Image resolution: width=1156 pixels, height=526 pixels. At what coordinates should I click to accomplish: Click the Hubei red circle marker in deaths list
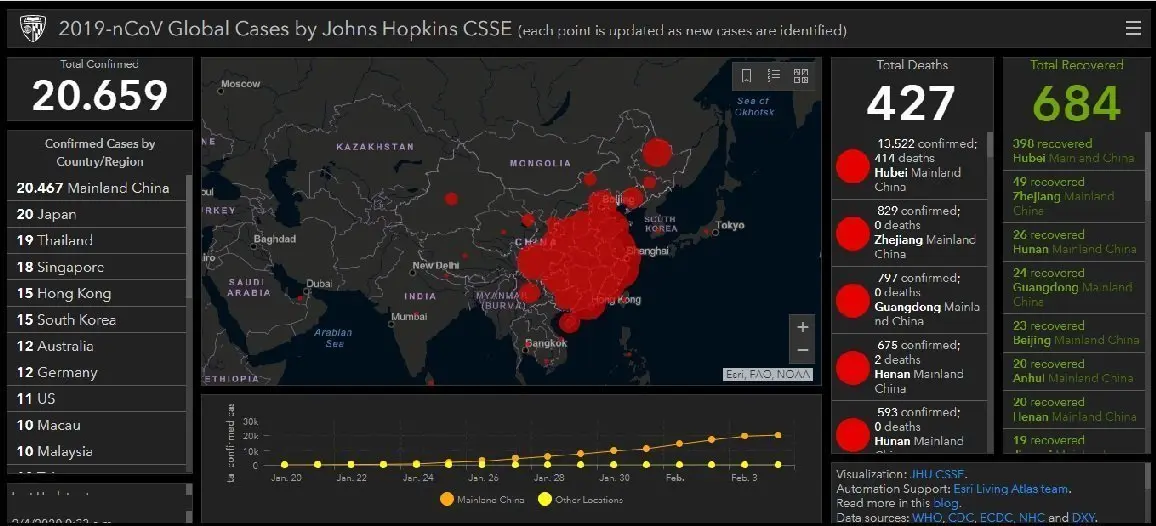(853, 166)
